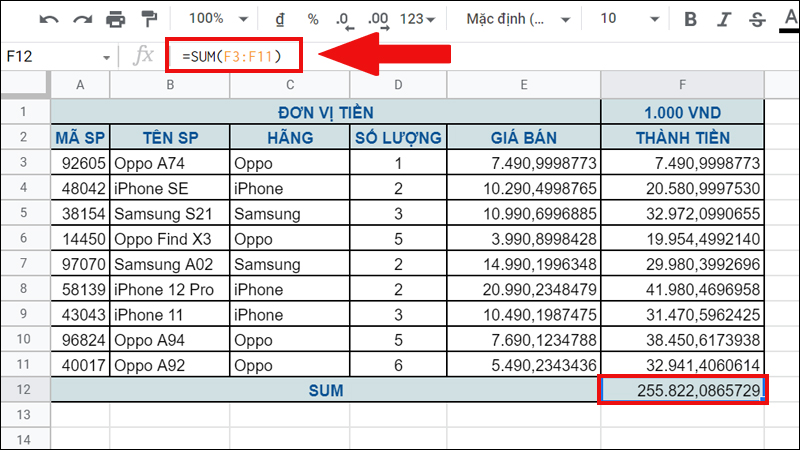Click the Undo icon

point(49,19)
